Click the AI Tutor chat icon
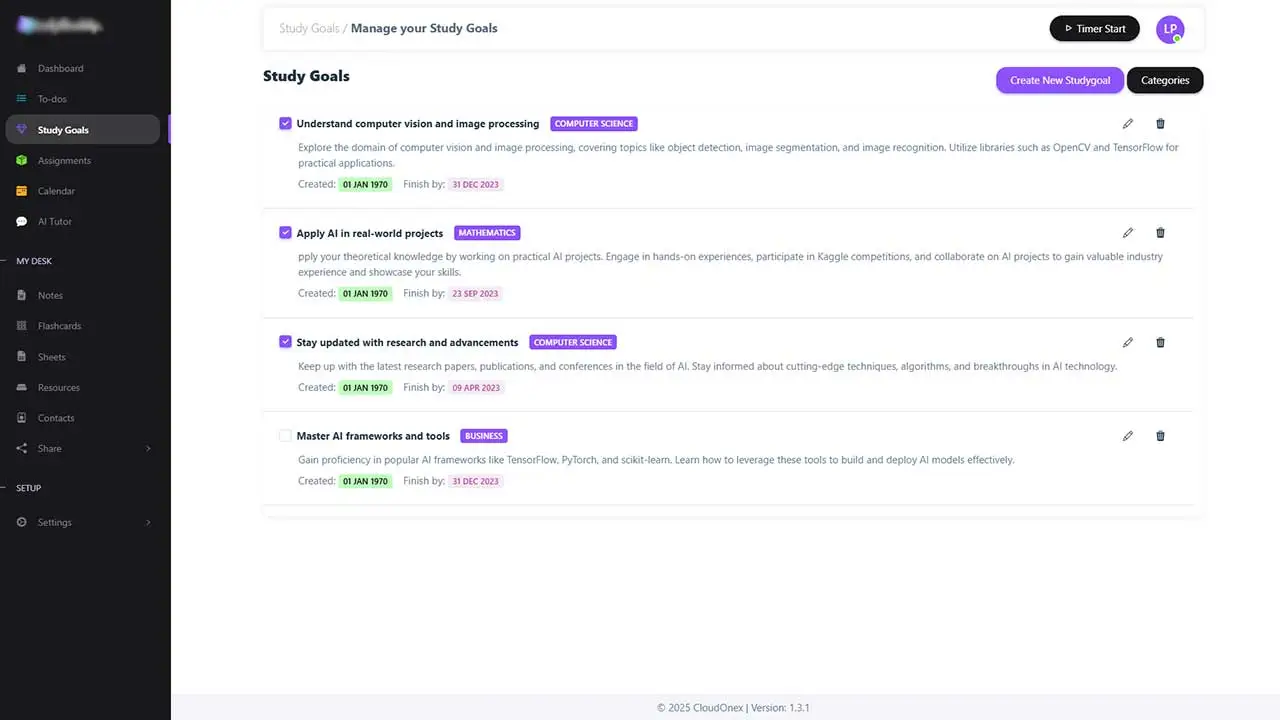Image resolution: width=1280 pixels, height=720 pixels. click(22, 222)
